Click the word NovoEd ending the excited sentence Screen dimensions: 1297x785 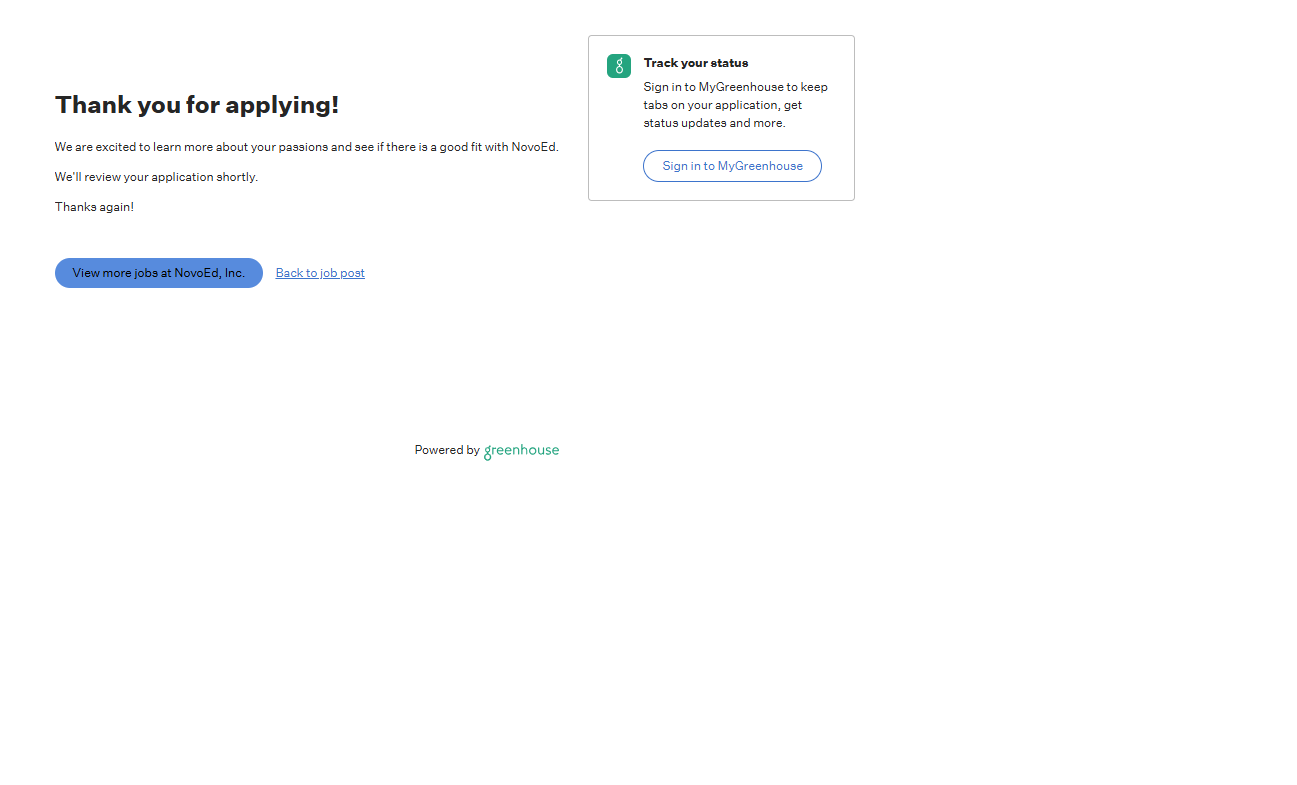(x=533, y=147)
